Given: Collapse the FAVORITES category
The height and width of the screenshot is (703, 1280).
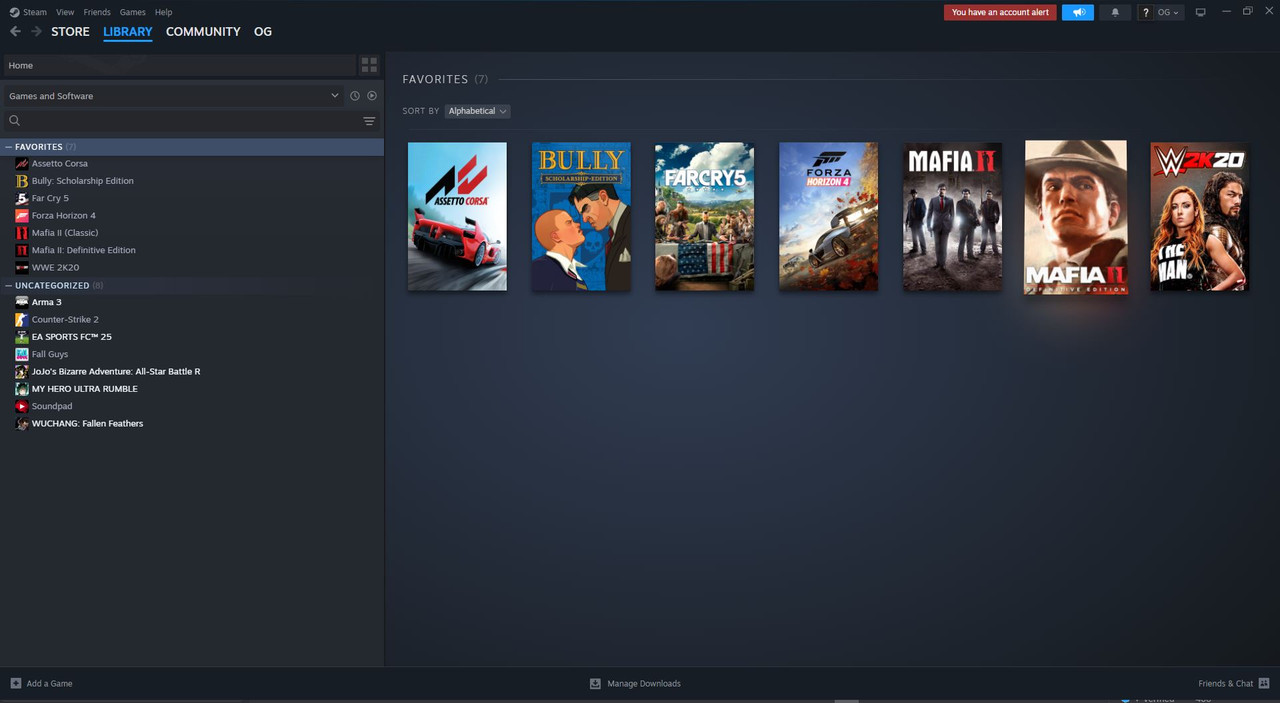Looking at the screenshot, I should tap(9, 147).
